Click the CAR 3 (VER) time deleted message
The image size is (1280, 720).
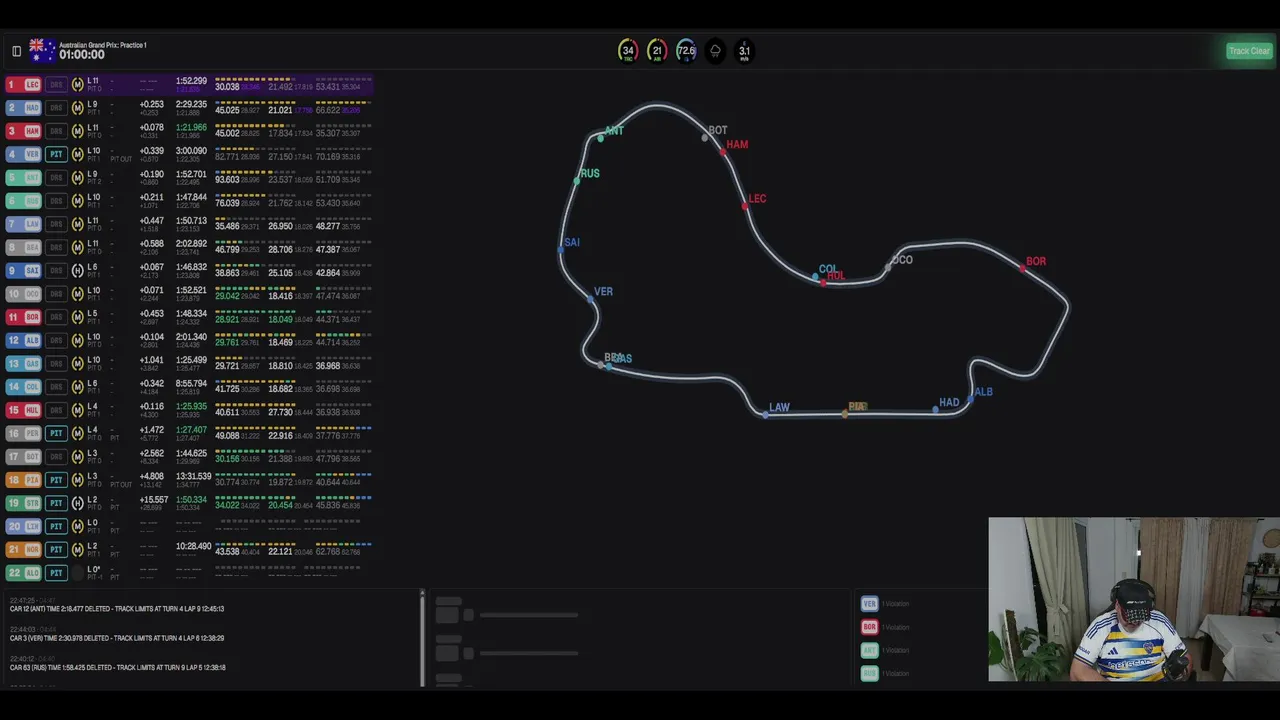coord(117,638)
